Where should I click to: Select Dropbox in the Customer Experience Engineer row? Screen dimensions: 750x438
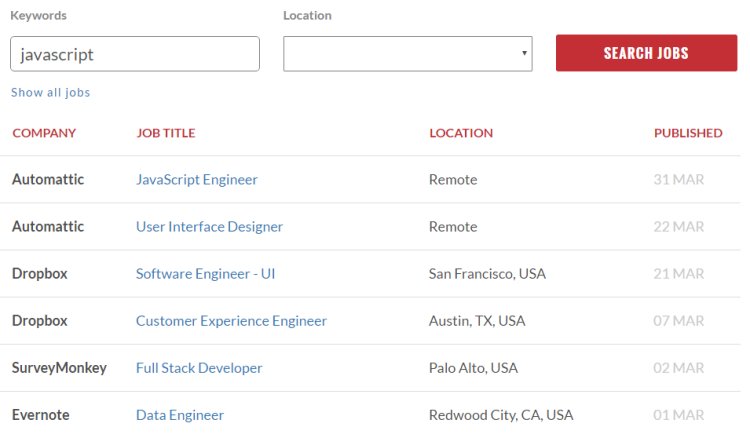(40, 320)
